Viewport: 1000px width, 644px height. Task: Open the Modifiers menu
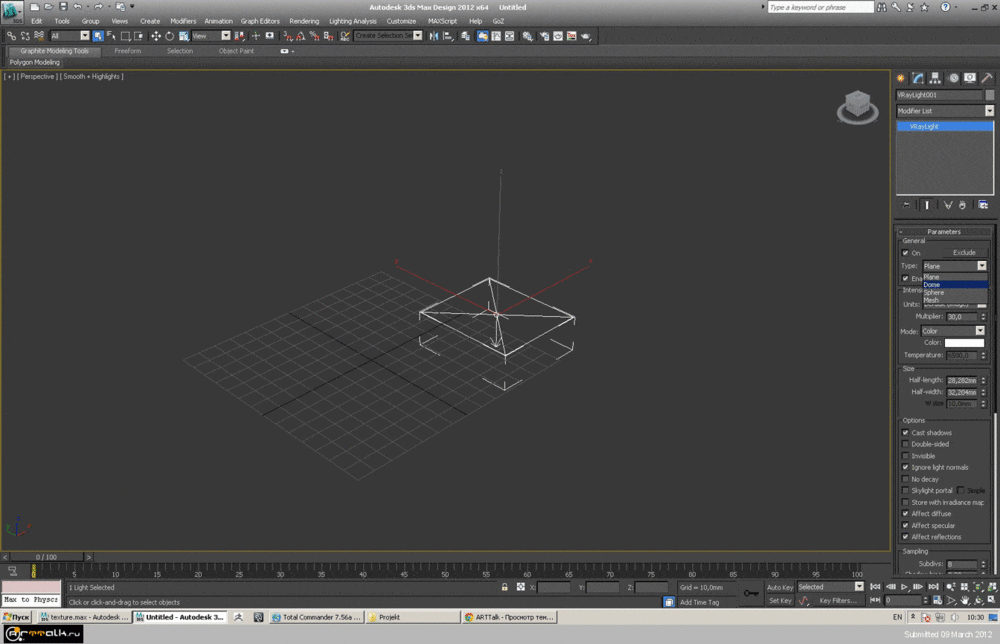(183, 21)
